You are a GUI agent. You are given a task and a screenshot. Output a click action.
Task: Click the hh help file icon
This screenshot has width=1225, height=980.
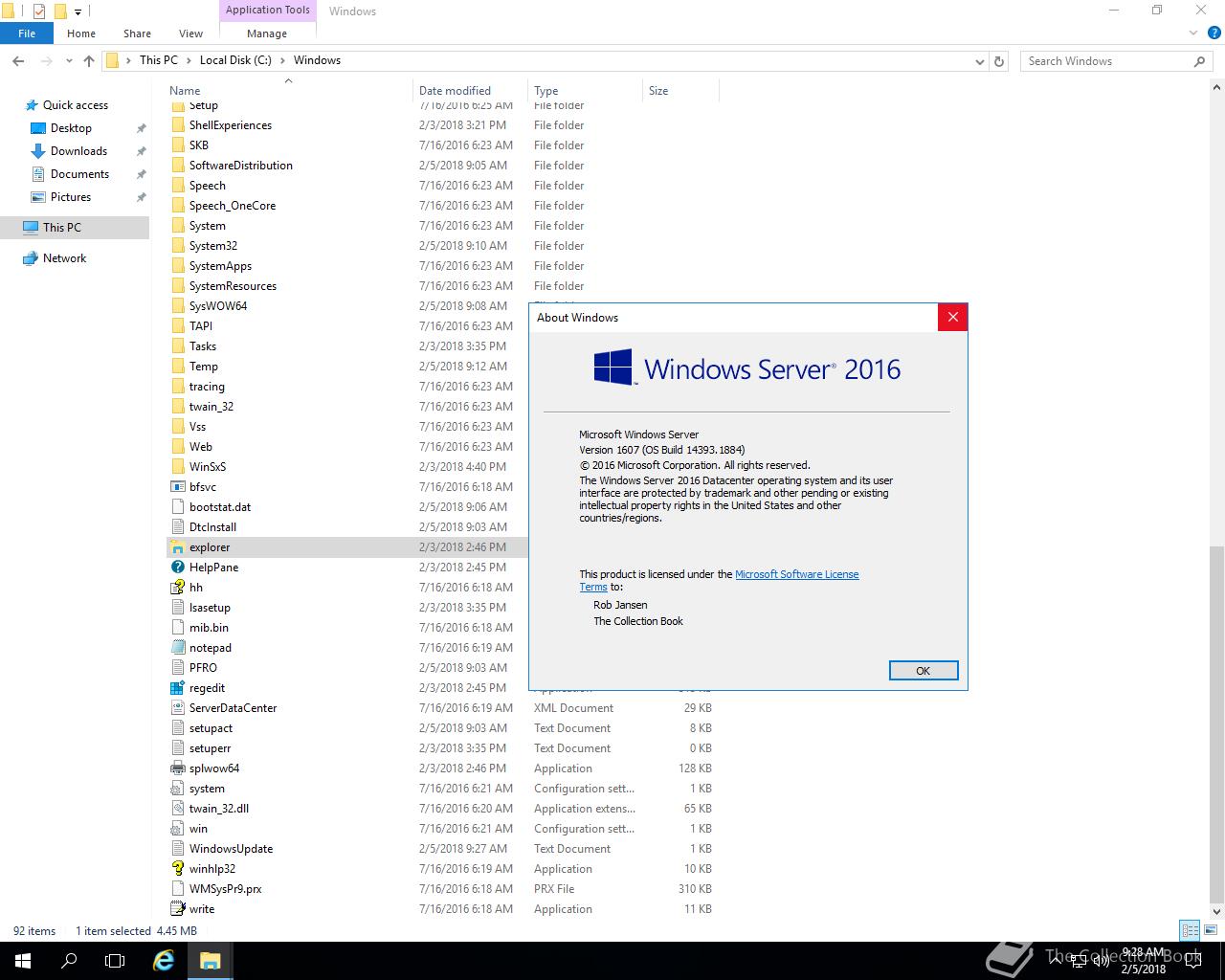coord(177,588)
